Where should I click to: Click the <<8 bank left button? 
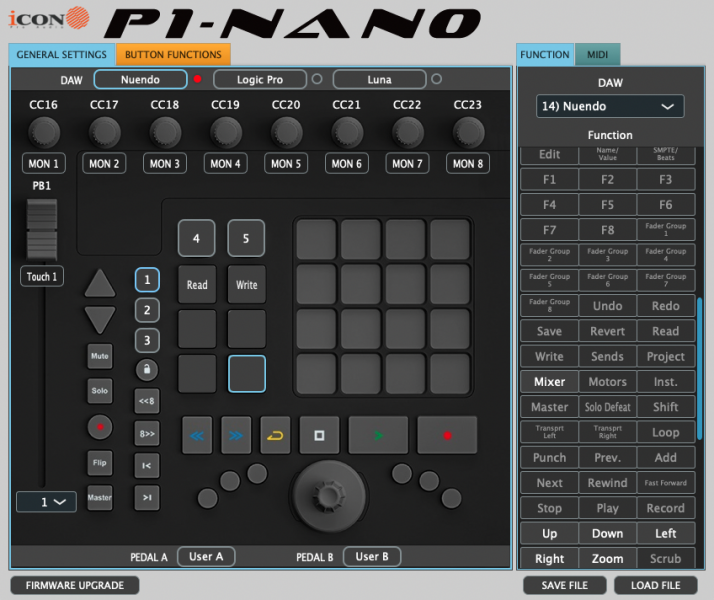click(x=147, y=401)
